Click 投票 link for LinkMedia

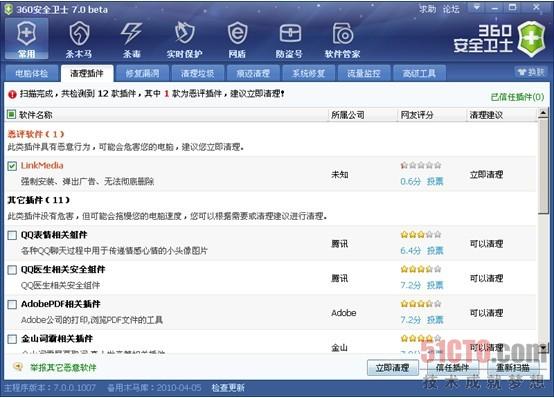pyautogui.click(x=435, y=181)
